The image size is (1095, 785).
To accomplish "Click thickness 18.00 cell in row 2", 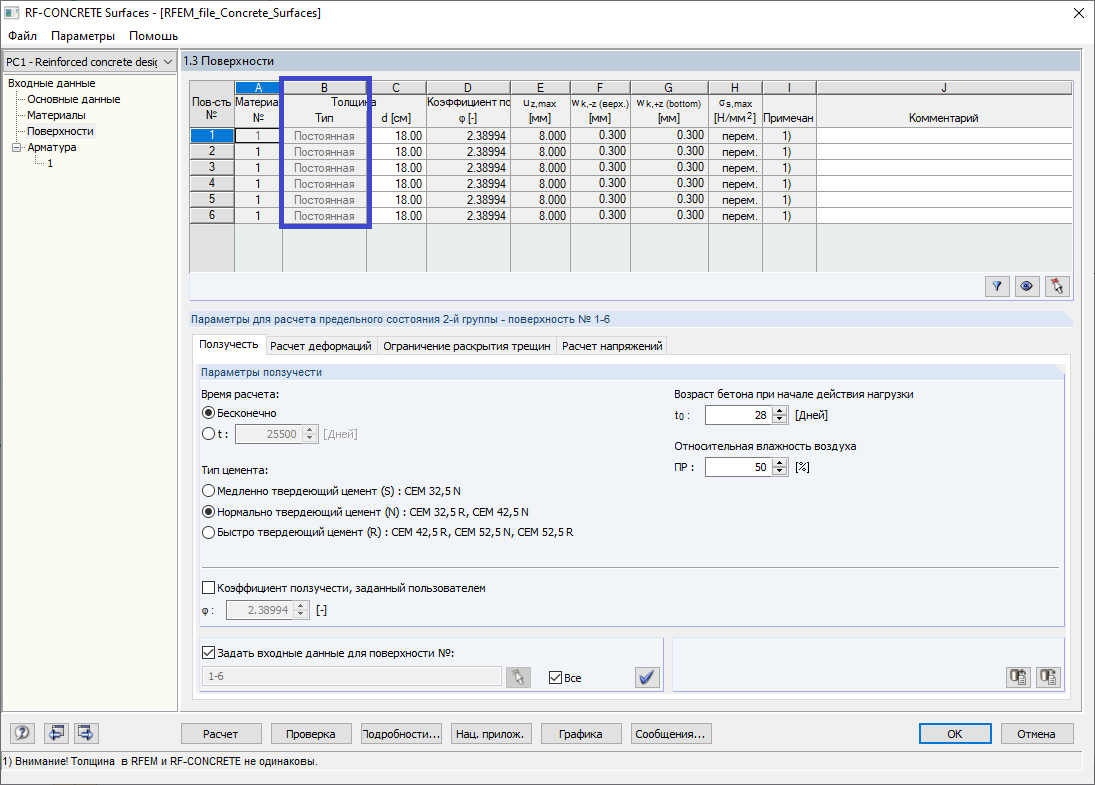I will point(396,152).
